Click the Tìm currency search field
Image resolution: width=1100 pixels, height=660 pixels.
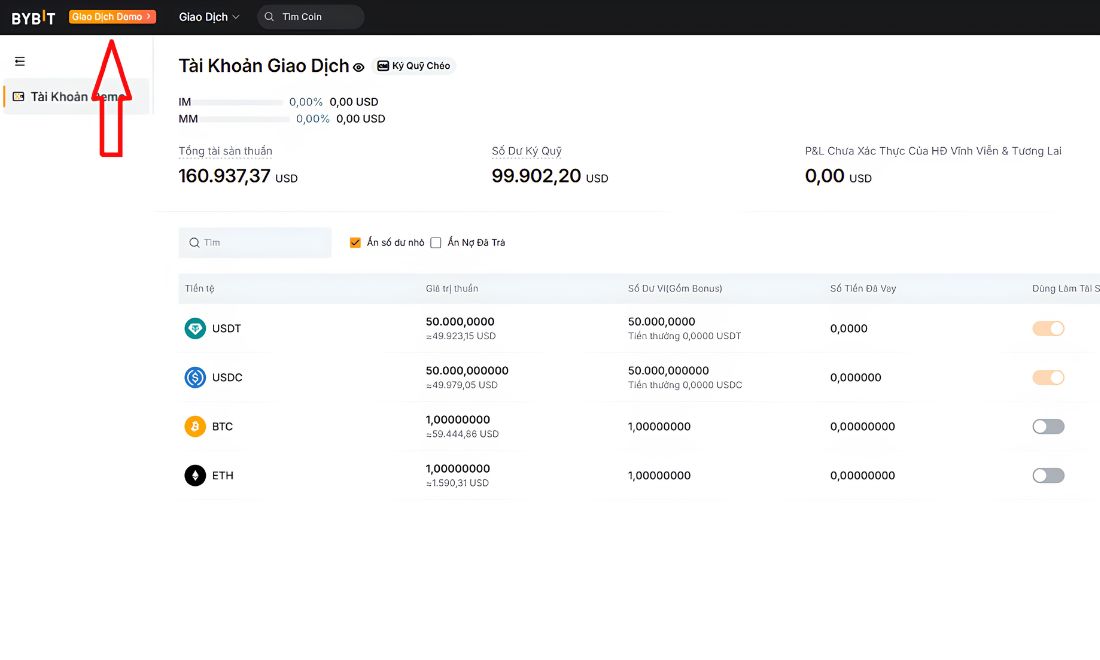255,243
